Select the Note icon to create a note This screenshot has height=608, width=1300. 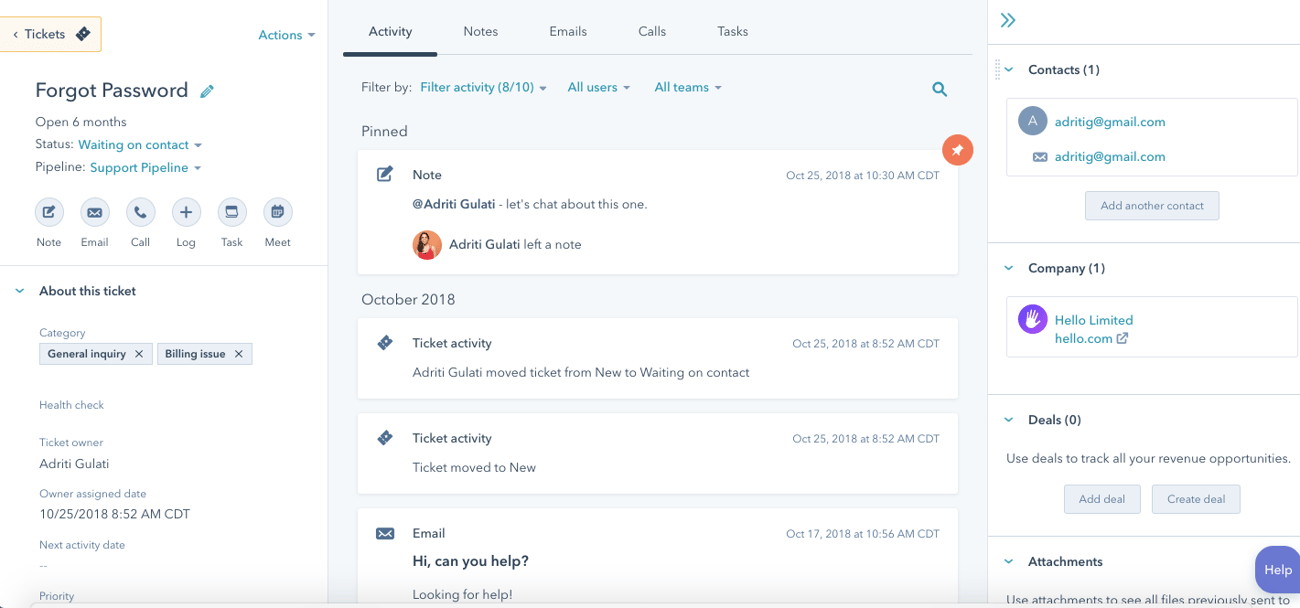pyautogui.click(x=48, y=212)
